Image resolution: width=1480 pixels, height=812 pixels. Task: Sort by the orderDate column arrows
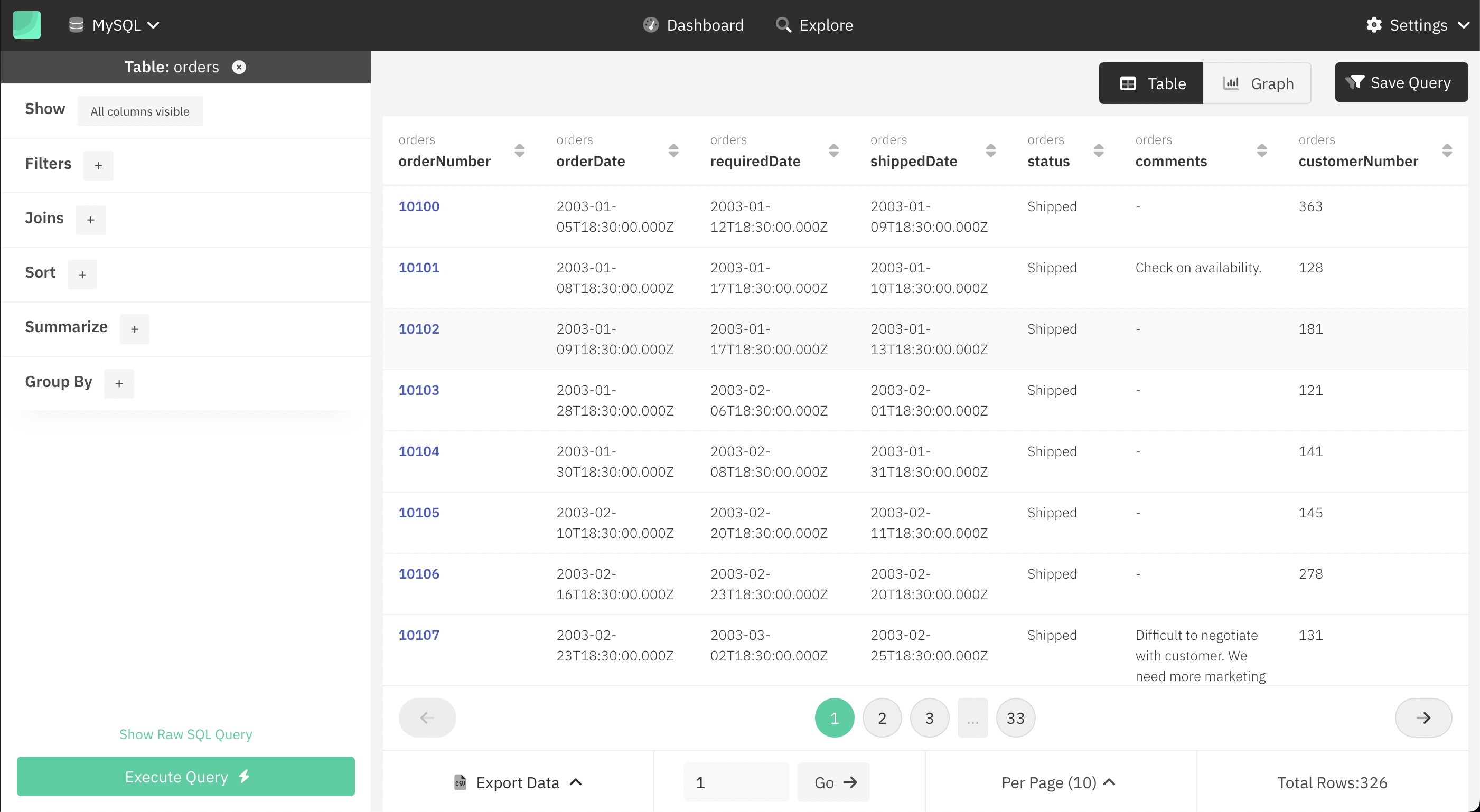pos(673,150)
